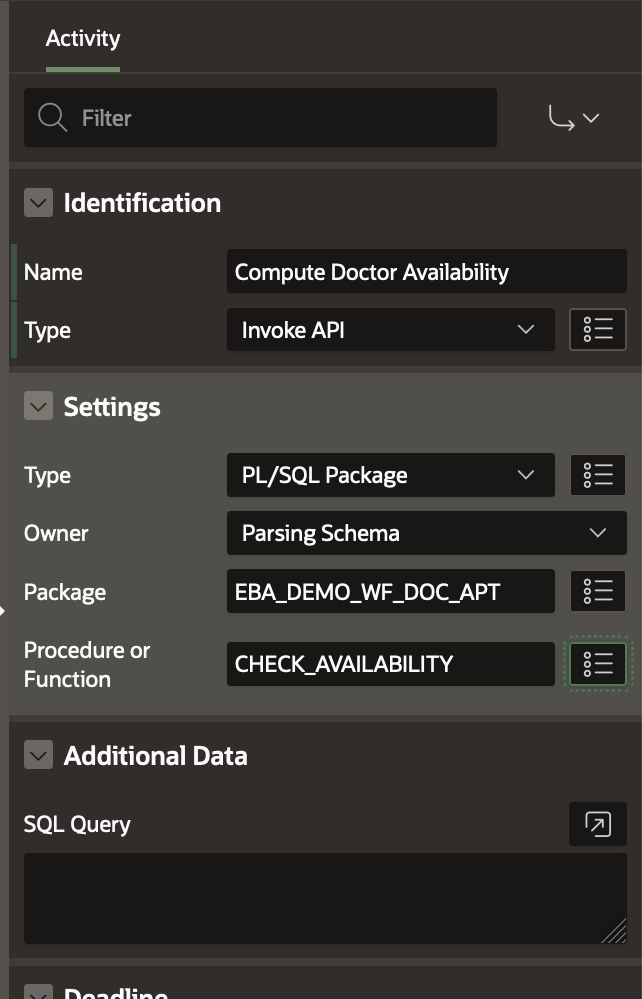Click the Package text field

pos(390,592)
